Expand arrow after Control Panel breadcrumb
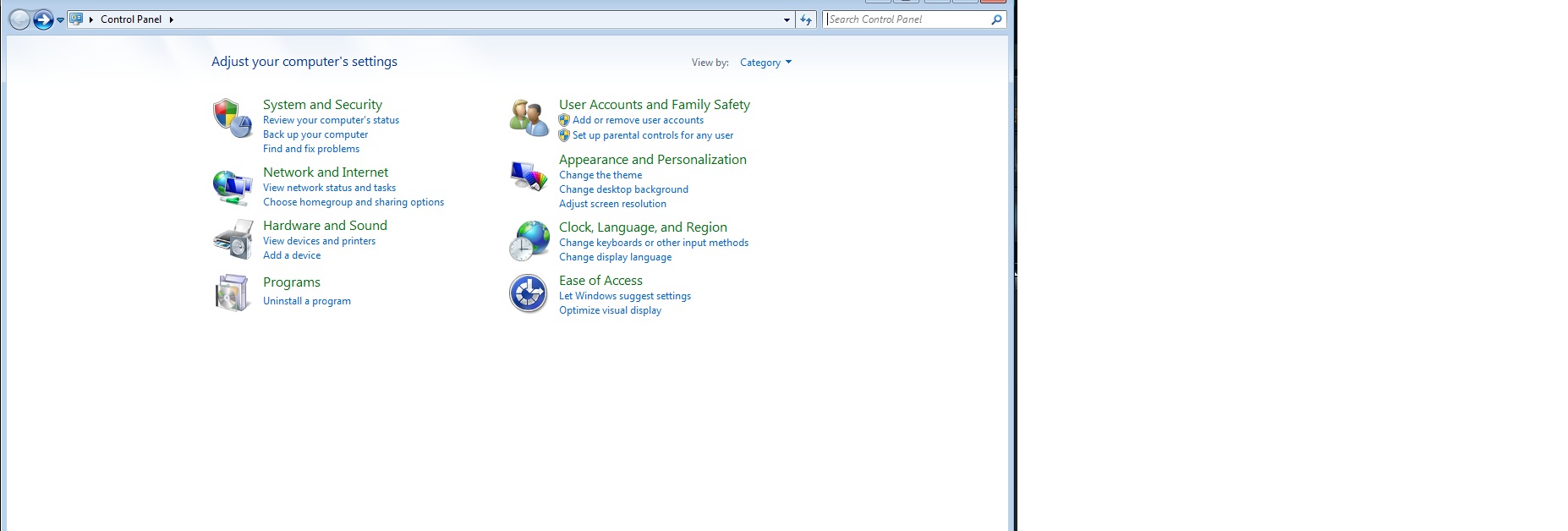 [x=171, y=19]
